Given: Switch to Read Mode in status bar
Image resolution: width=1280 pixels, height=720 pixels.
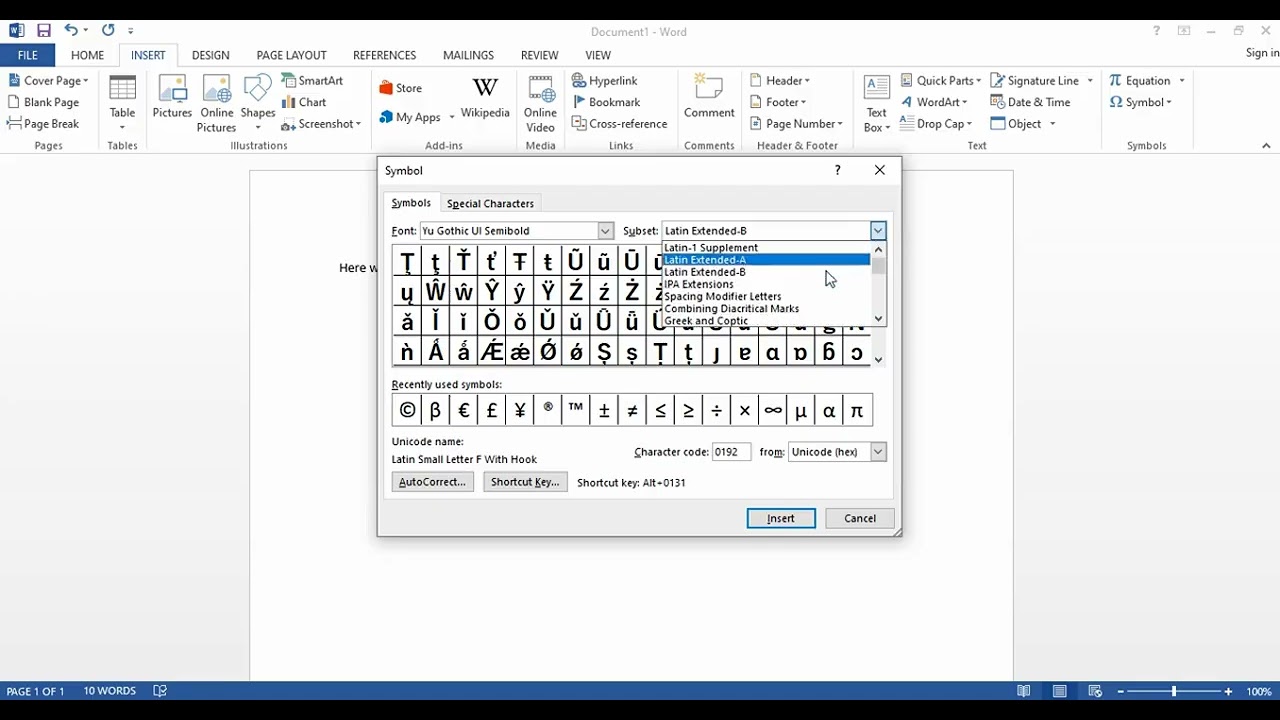Looking at the screenshot, I should 1024,691.
